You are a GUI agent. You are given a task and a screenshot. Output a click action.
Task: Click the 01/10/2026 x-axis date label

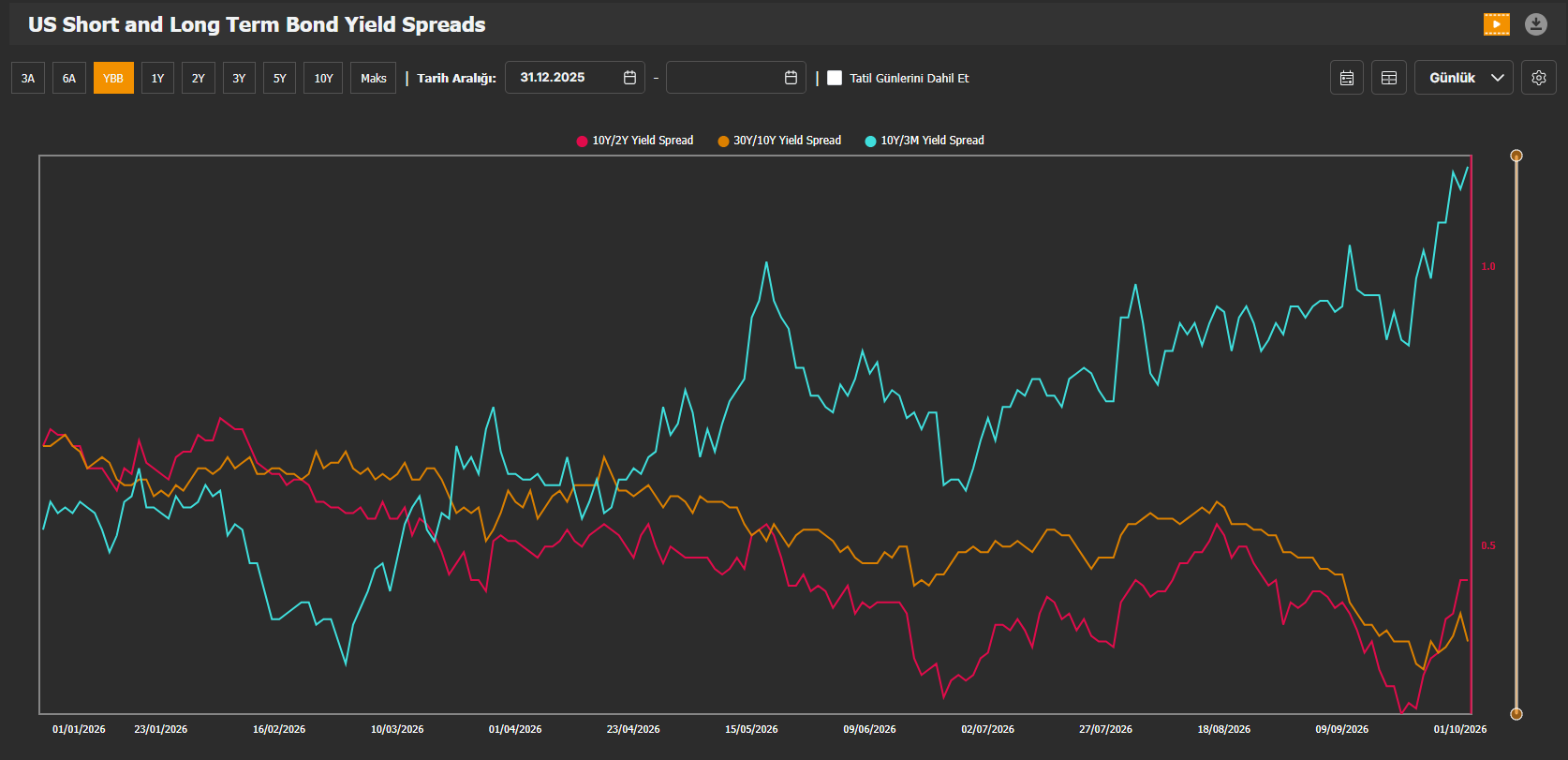pos(1460,729)
